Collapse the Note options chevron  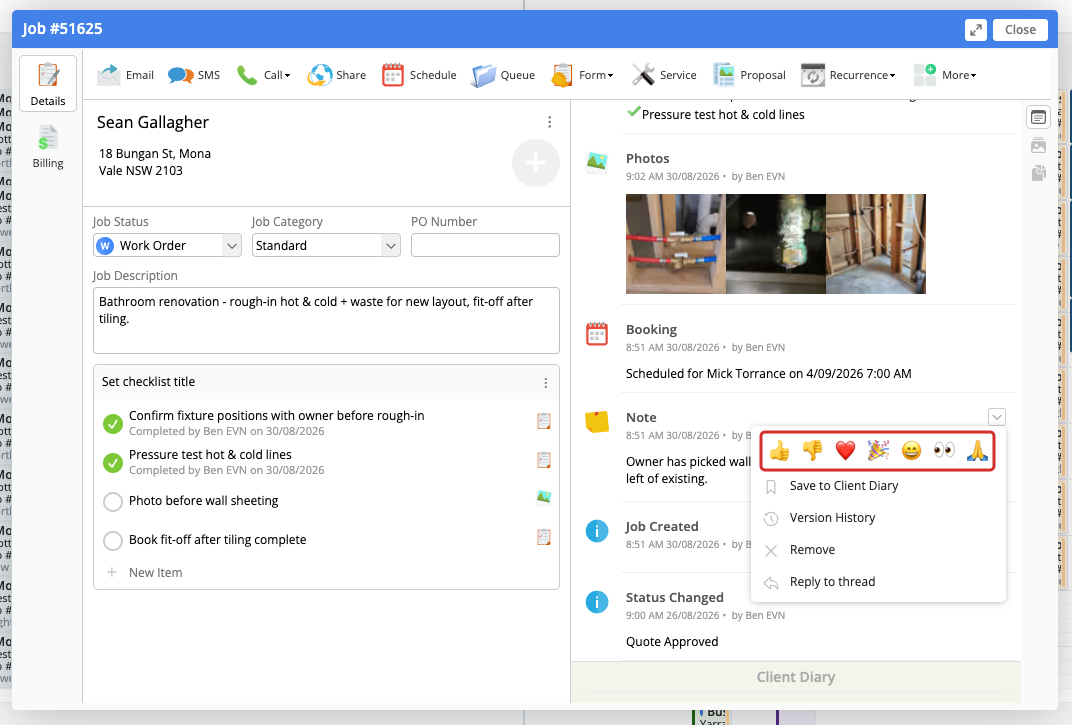tap(997, 417)
